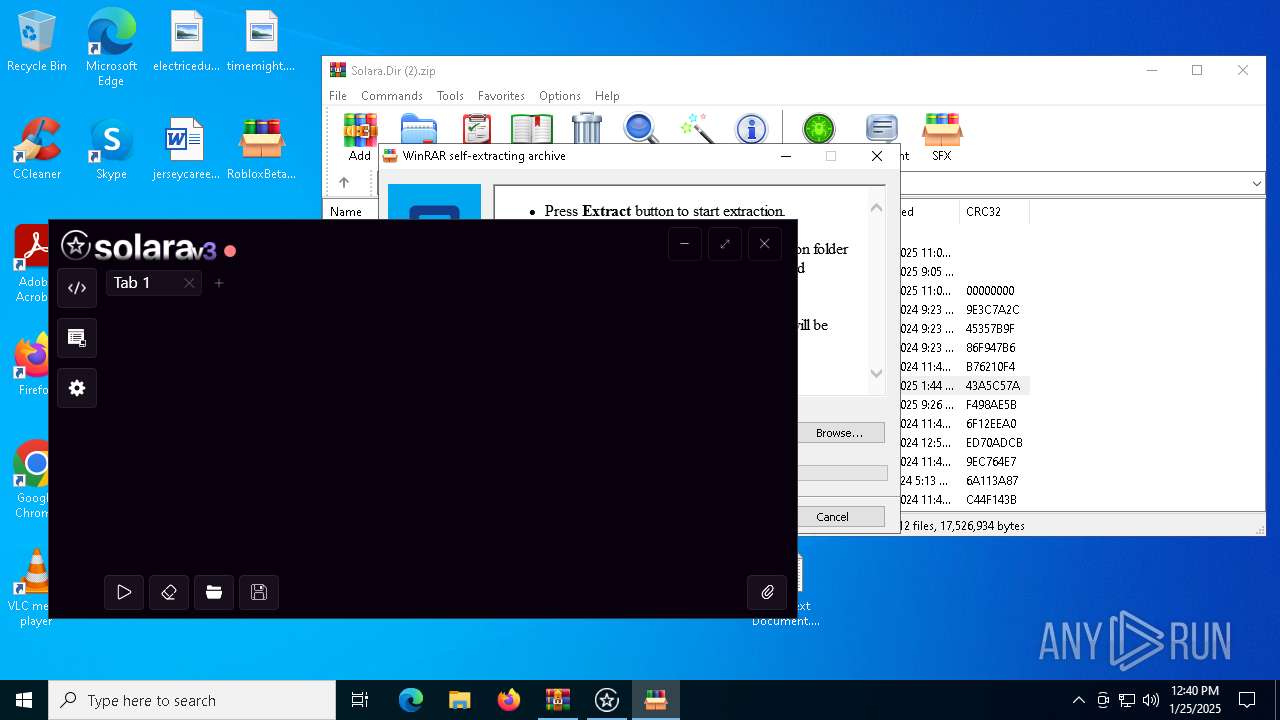Open File Explorer from the taskbar
Screen dimensions: 1280x720
point(459,700)
